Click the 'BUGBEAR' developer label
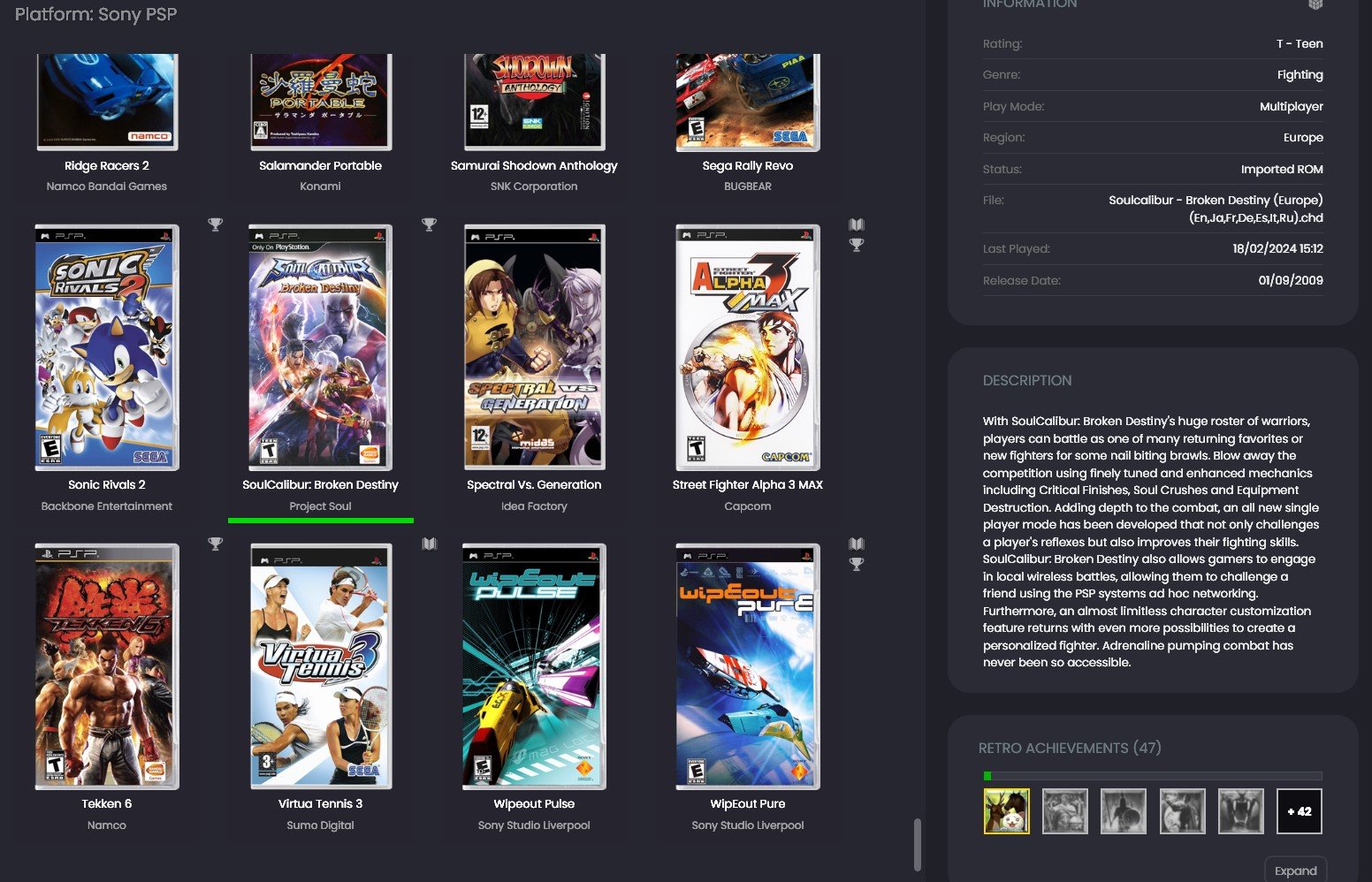Image resolution: width=1372 pixels, height=882 pixels. click(x=748, y=186)
